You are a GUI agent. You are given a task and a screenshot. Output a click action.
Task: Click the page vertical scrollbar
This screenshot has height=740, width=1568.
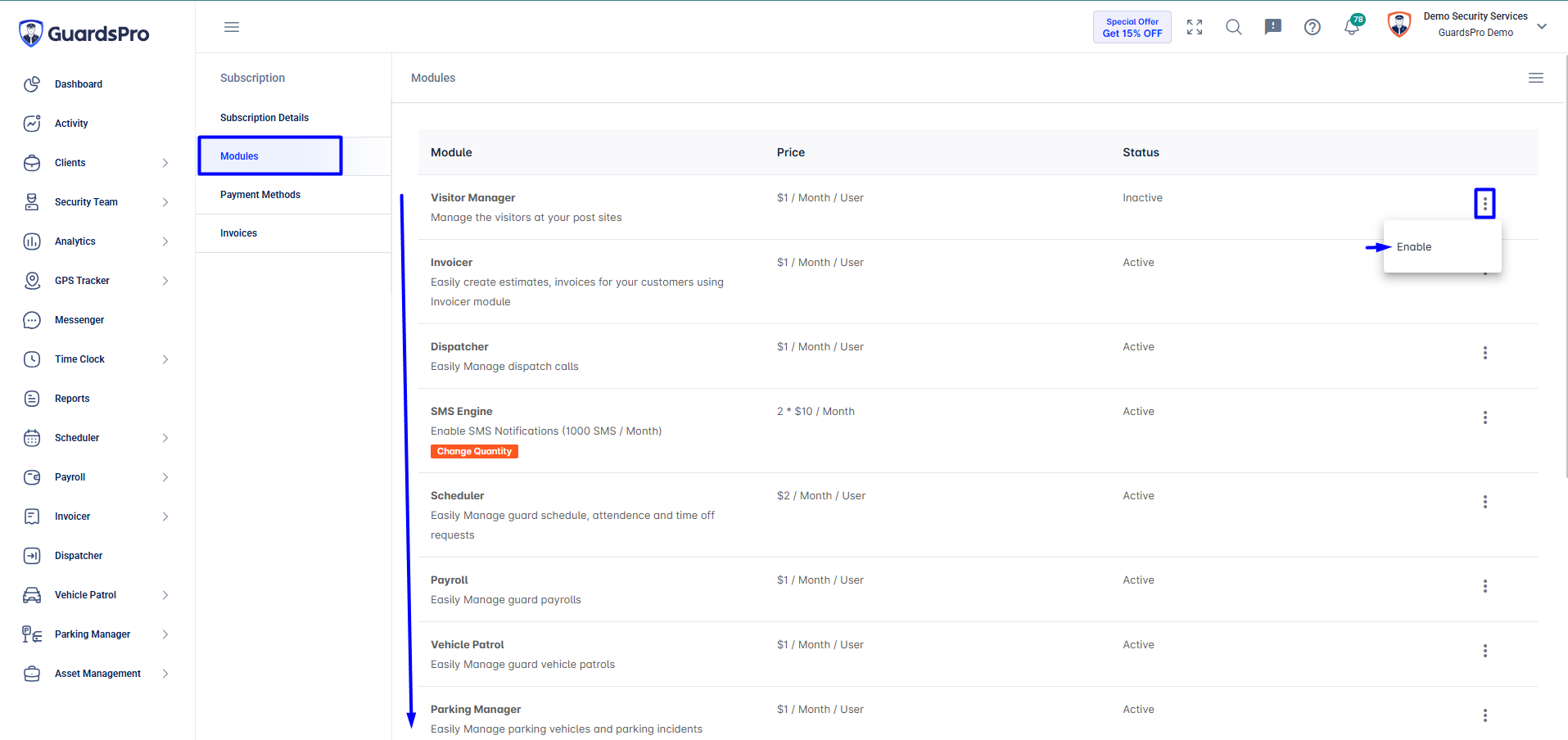1565,266
